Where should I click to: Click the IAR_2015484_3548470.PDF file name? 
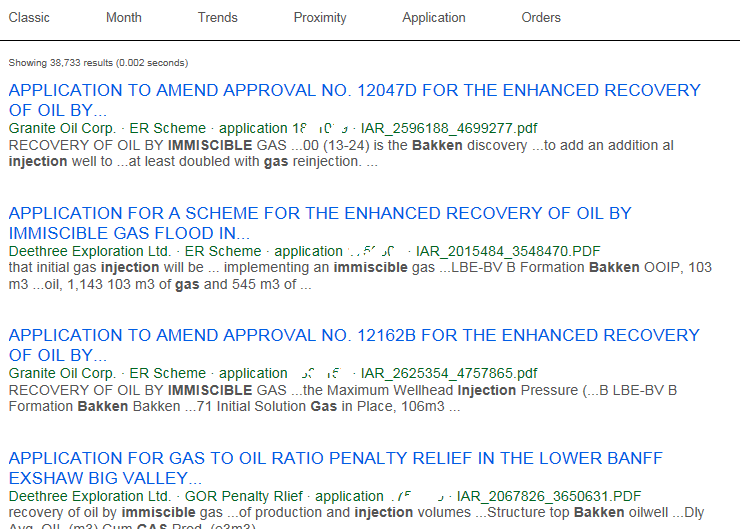[x=508, y=251]
